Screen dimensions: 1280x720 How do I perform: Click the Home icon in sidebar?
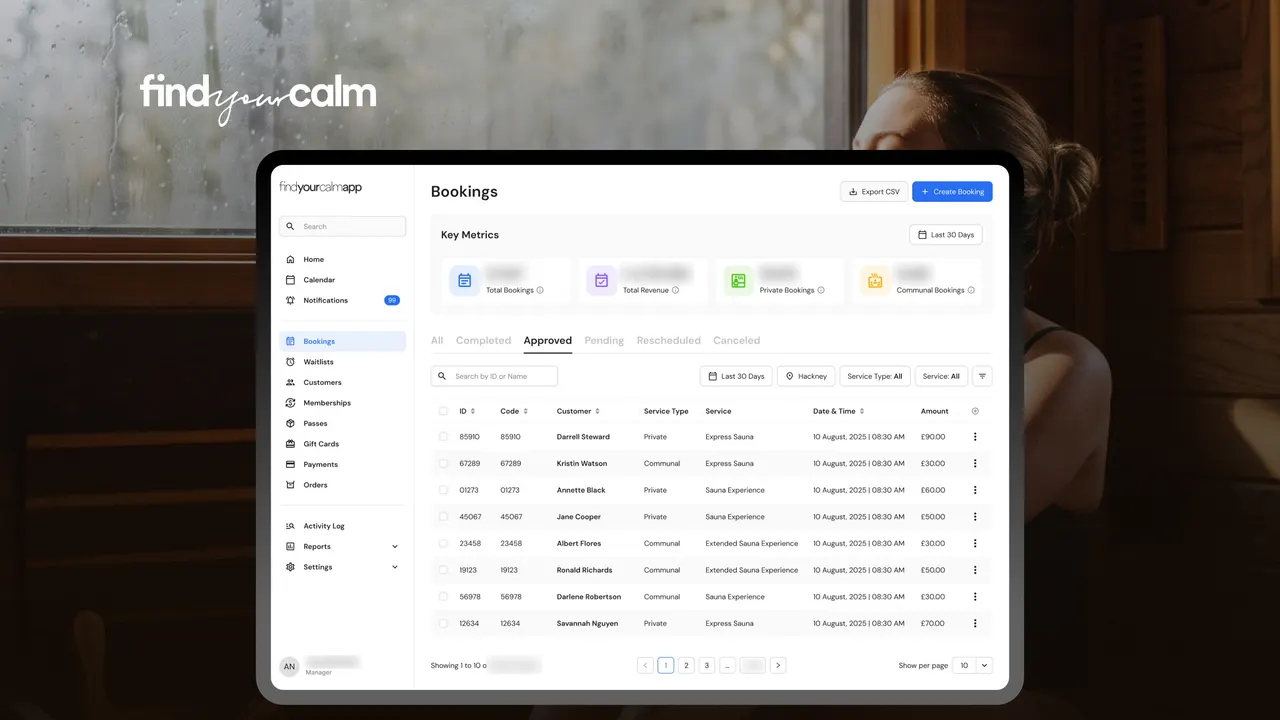tap(290, 259)
